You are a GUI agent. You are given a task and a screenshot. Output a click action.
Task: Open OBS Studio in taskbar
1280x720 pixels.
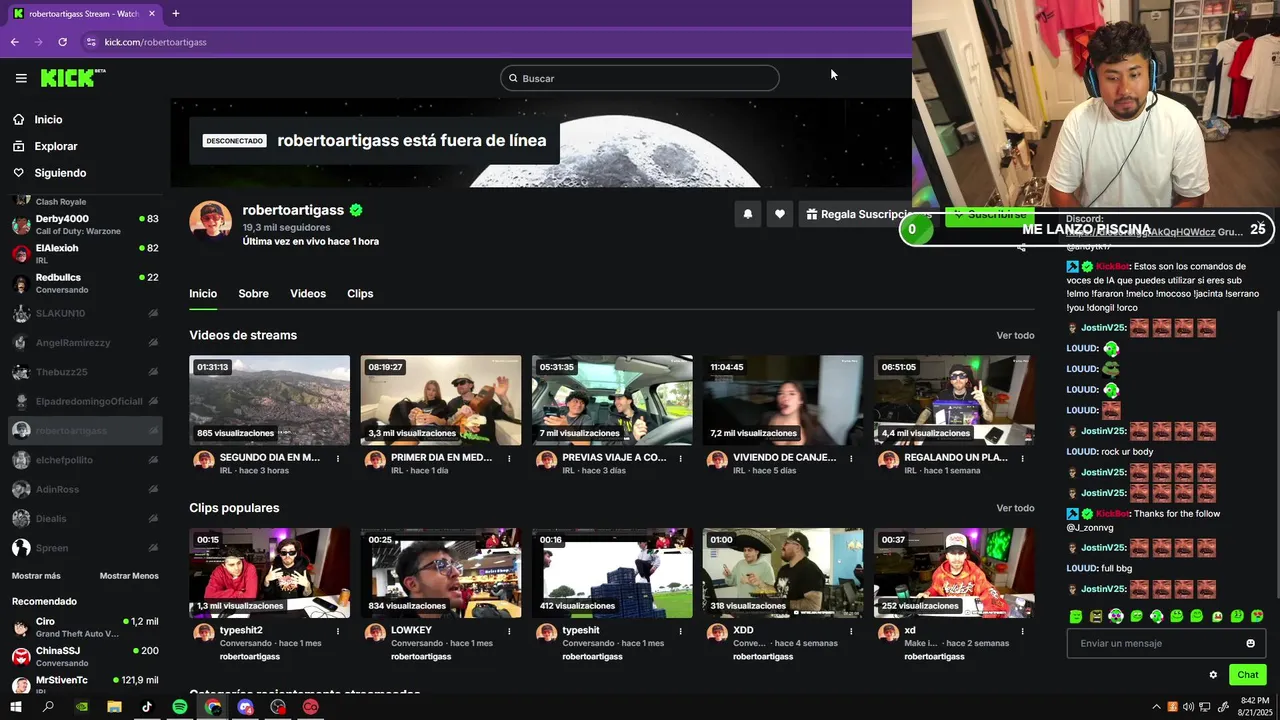pos(278,707)
